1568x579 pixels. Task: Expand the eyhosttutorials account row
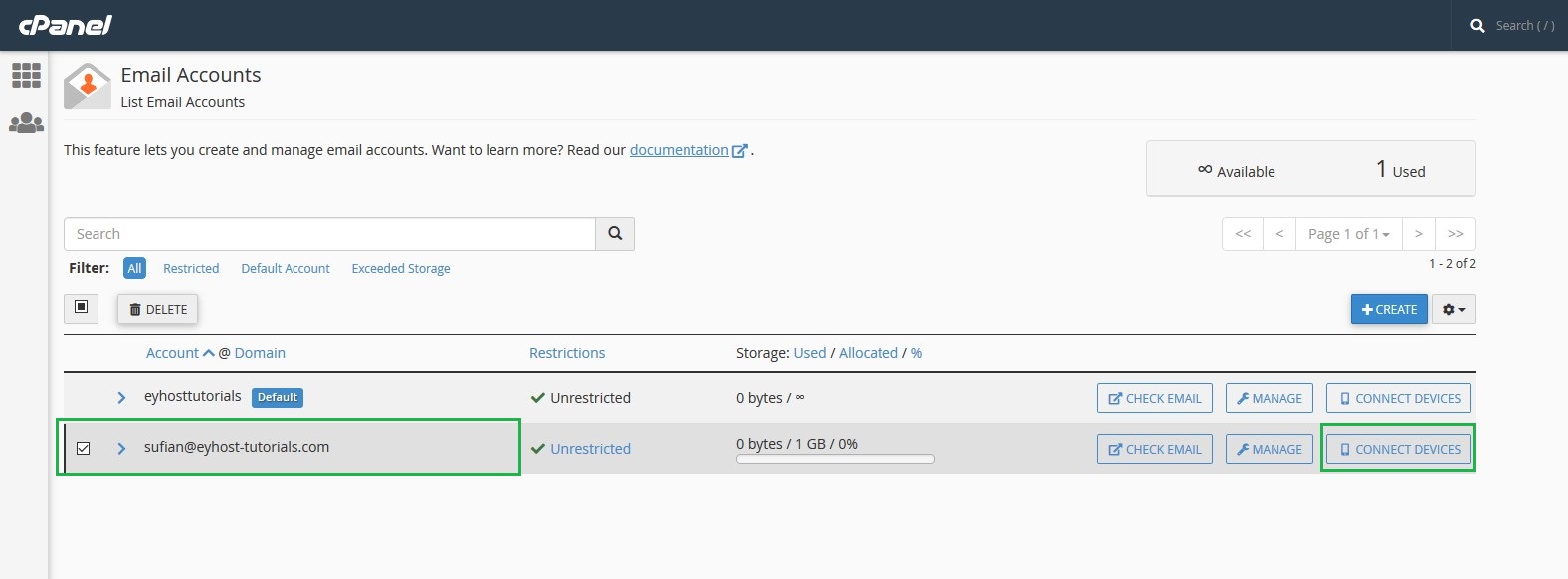point(121,398)
